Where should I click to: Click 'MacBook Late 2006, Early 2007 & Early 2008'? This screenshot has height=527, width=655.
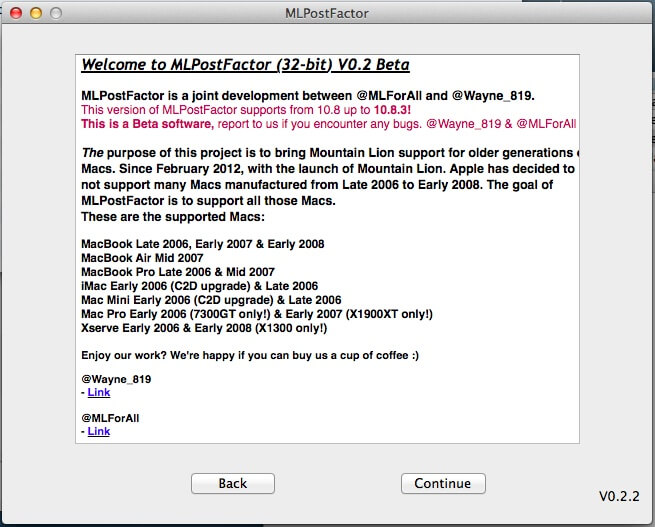tap(203, 244)
